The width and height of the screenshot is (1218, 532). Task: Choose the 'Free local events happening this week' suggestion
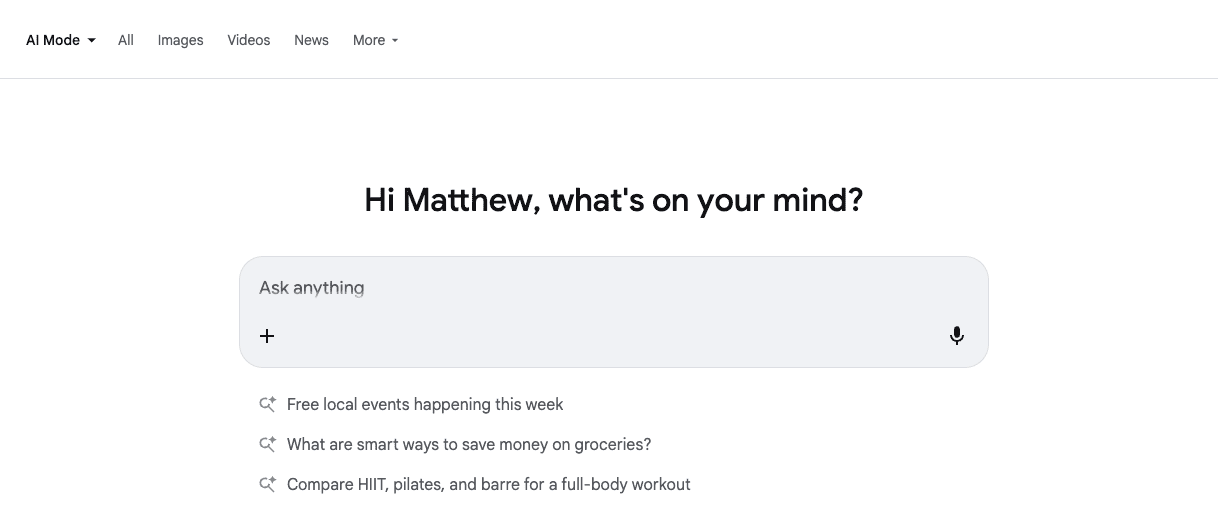[x=425, y=405]
